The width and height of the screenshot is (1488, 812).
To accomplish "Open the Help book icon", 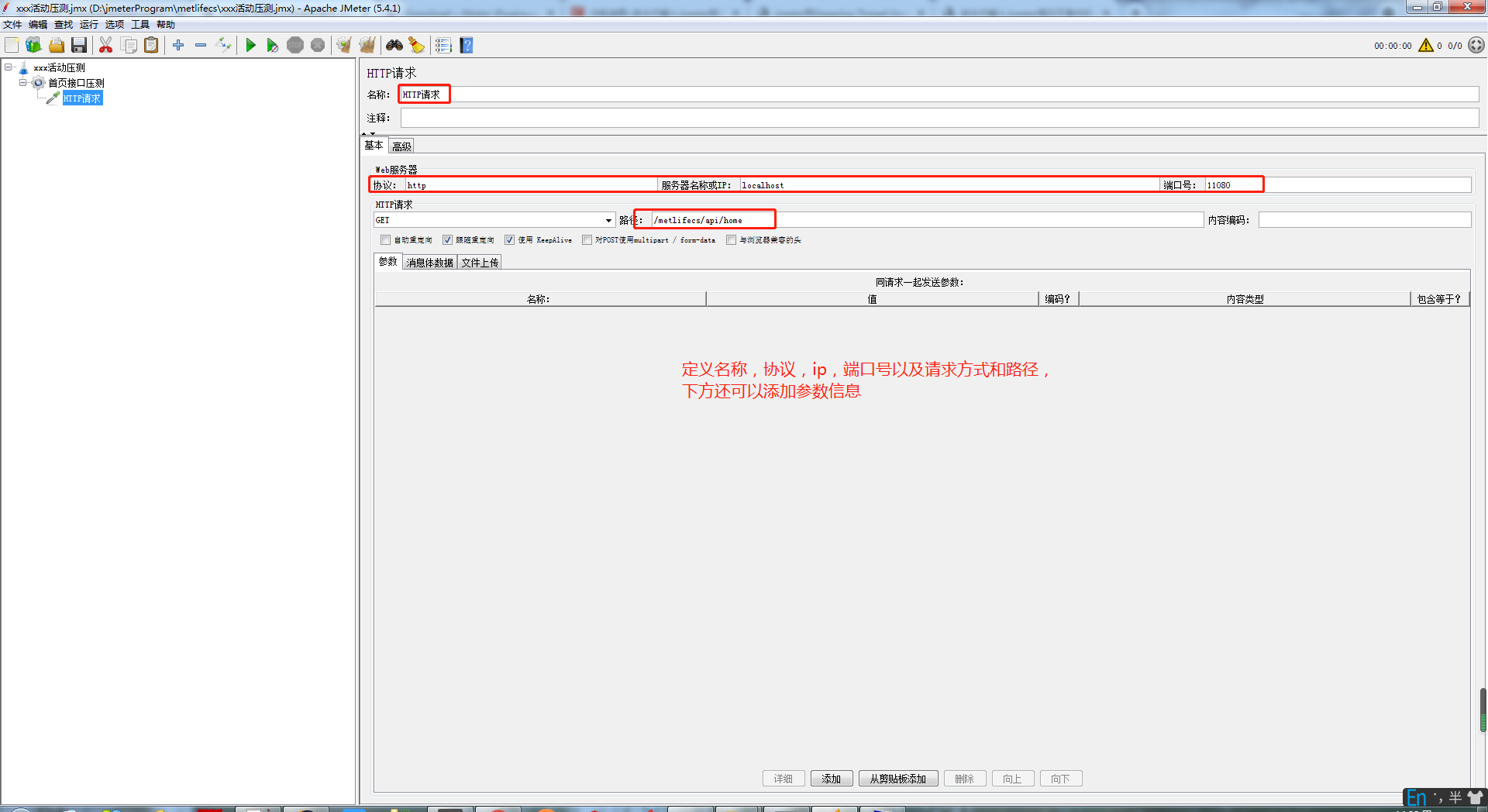I will point(466,46).
